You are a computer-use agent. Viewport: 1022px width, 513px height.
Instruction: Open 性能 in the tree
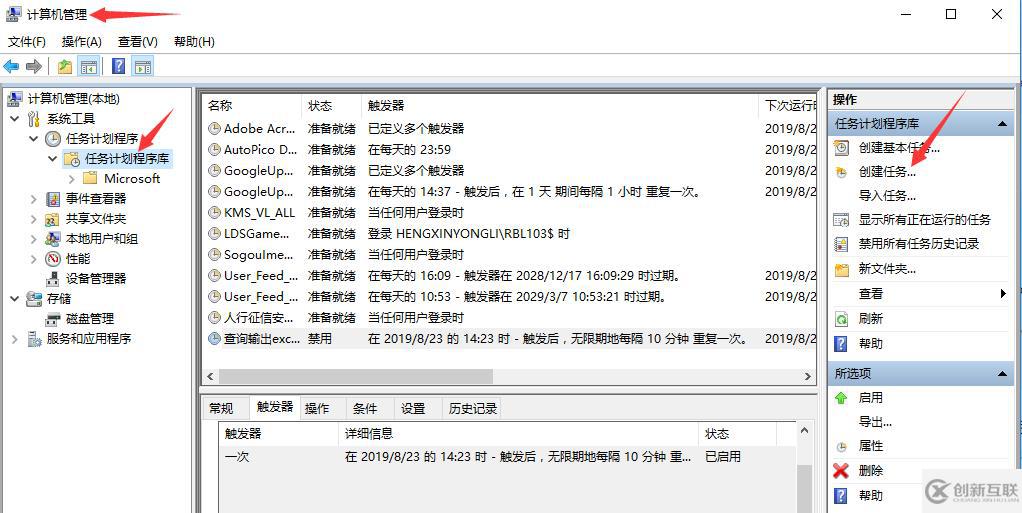point(78,259)
